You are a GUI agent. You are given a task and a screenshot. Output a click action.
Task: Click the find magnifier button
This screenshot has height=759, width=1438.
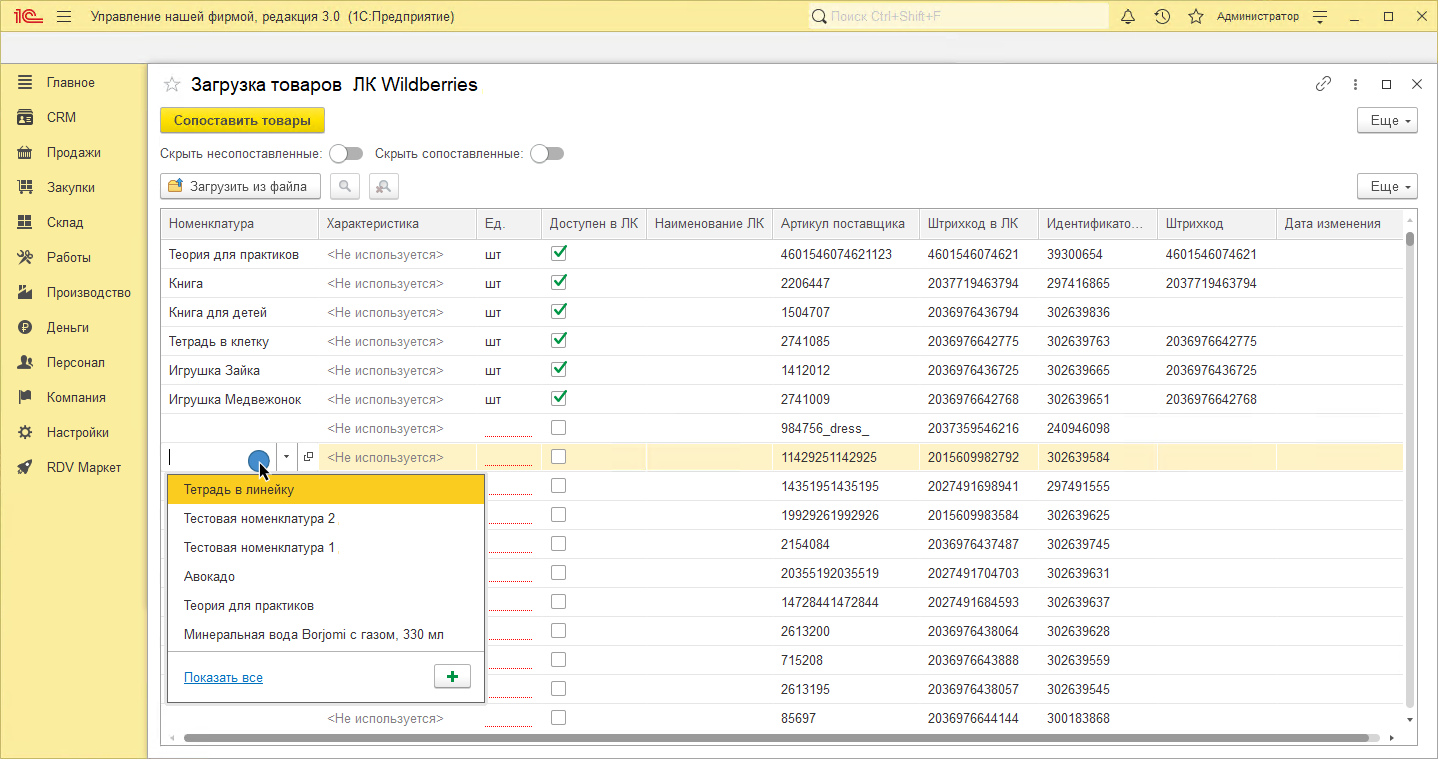tap(345, 186)
